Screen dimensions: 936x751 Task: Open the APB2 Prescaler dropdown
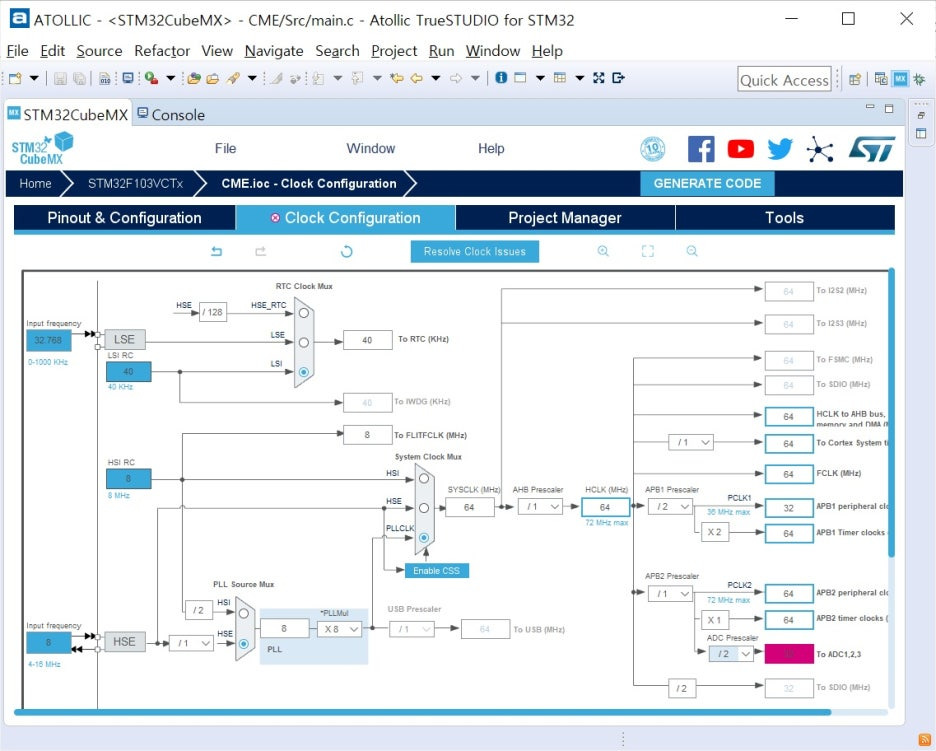click(670, 594)
